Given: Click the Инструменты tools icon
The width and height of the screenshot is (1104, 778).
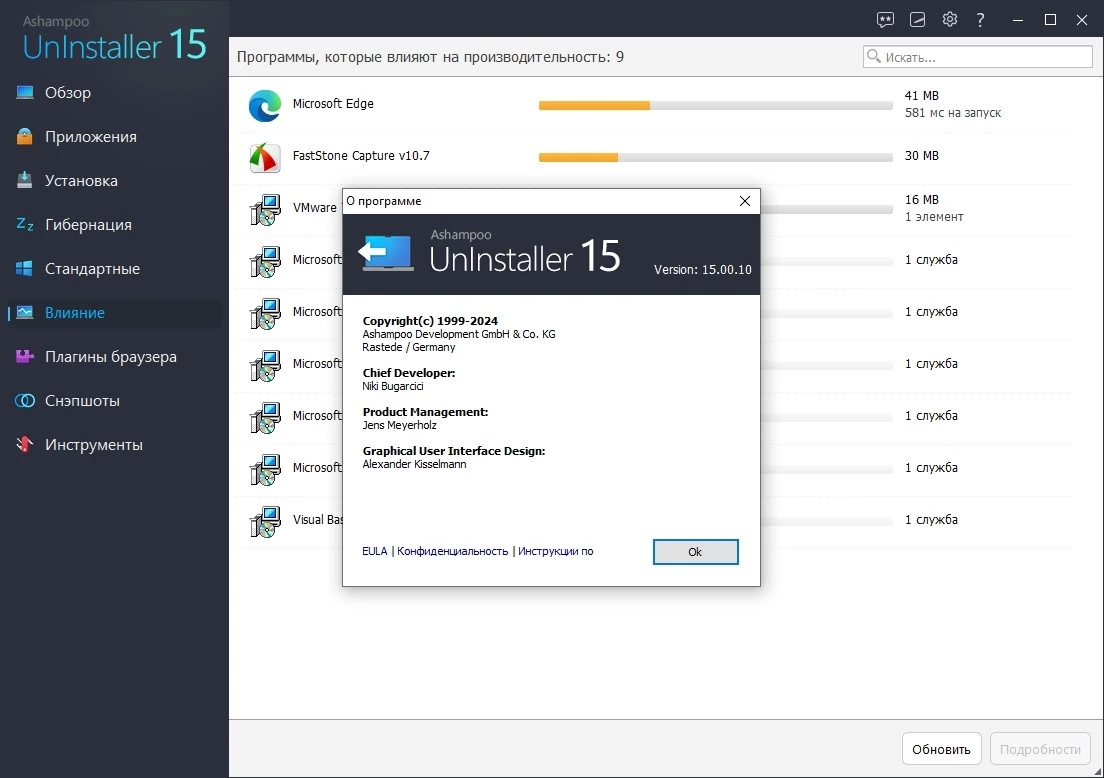Looking at the screenshot, I should [25, 444].
